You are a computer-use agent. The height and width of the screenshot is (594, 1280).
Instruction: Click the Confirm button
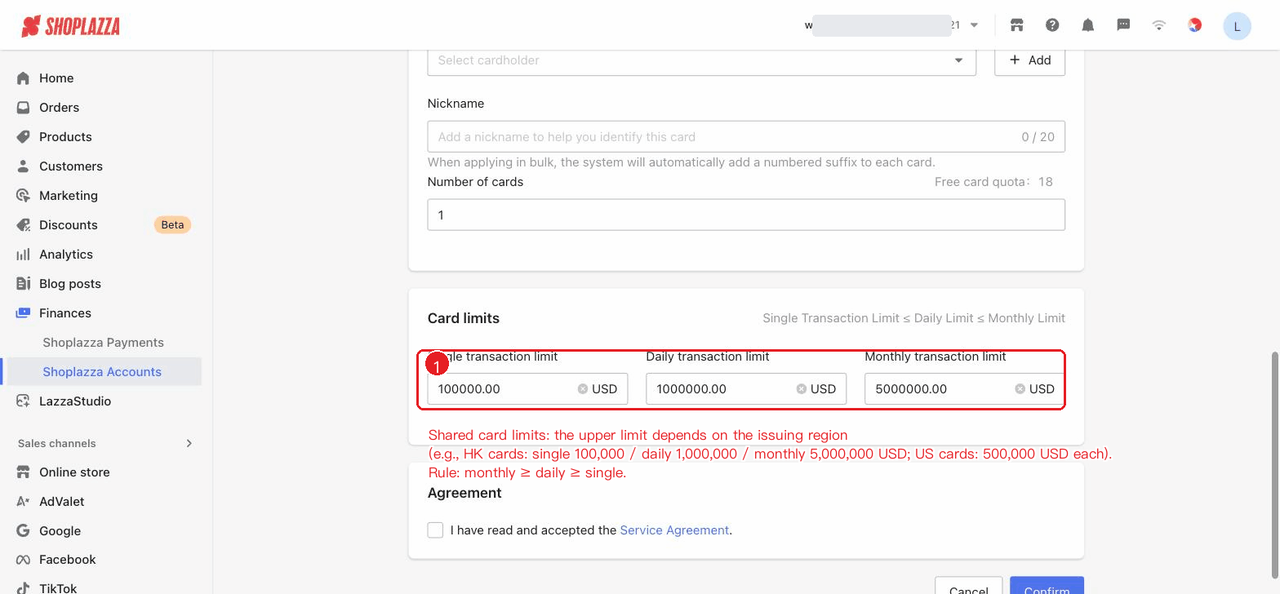pyautogui.click(x=1047, y=586)
